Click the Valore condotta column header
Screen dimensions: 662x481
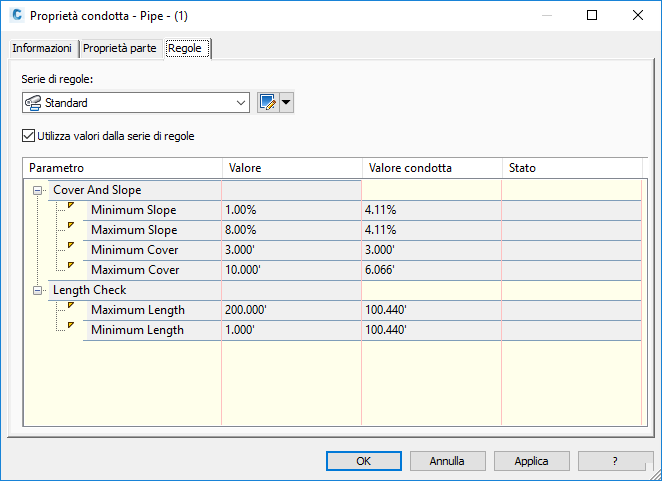[x=430, y=168]
